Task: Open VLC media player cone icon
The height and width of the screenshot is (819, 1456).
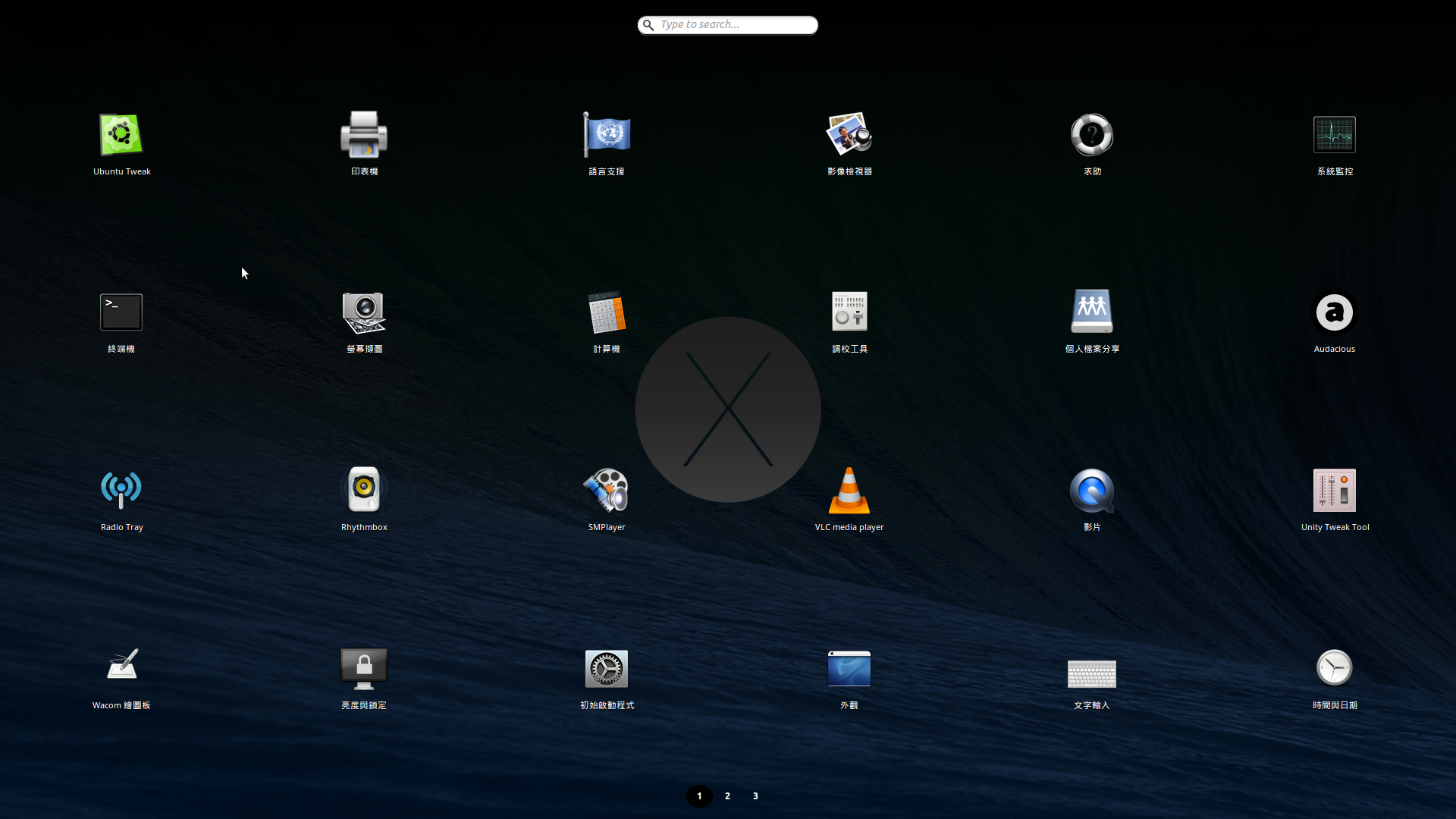Action: point(849,490)
